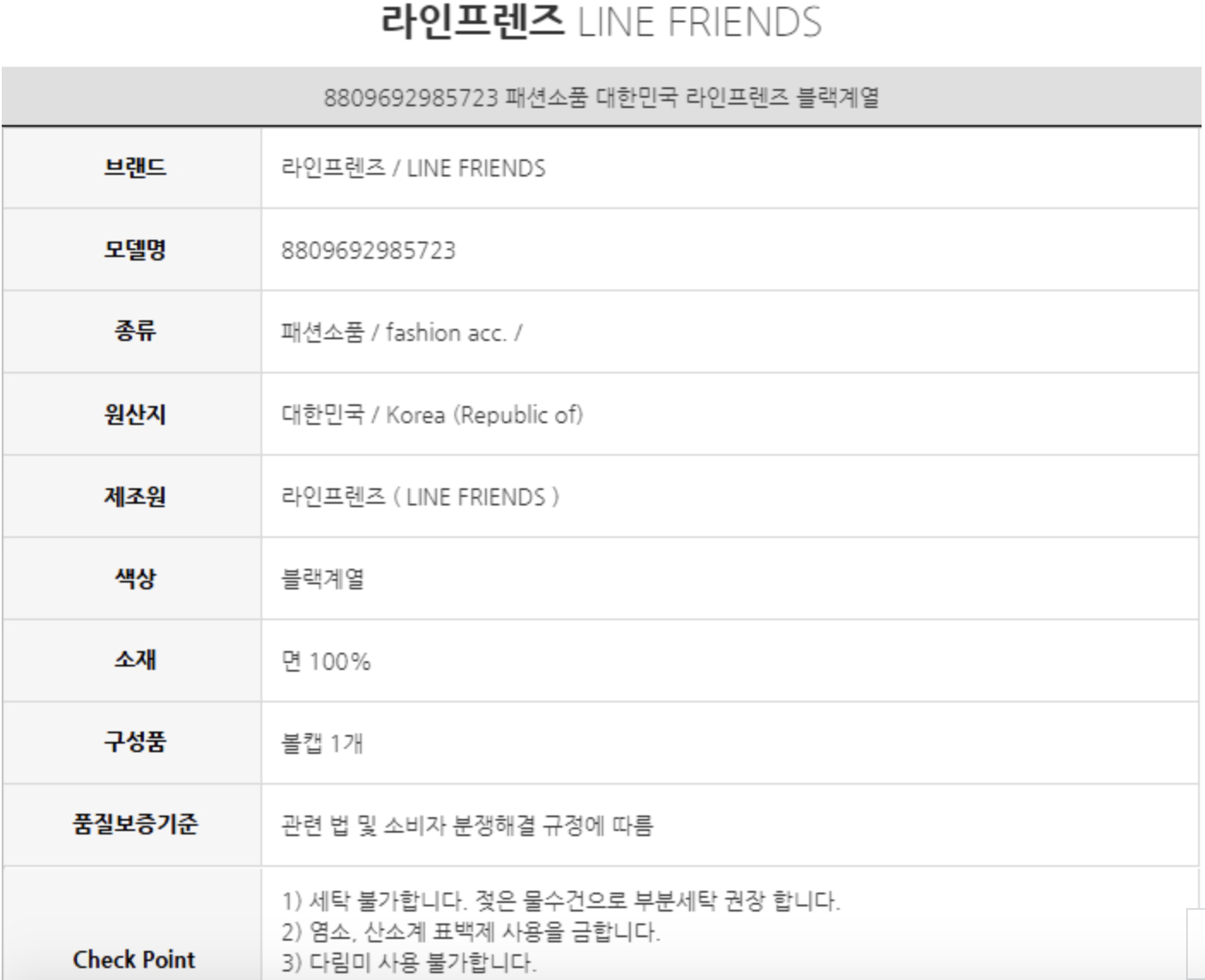Image resolution: width=1205 pixels, height=980 pixels.
Task: Select the 품질보증기준 row label
Action: point(135,824)
